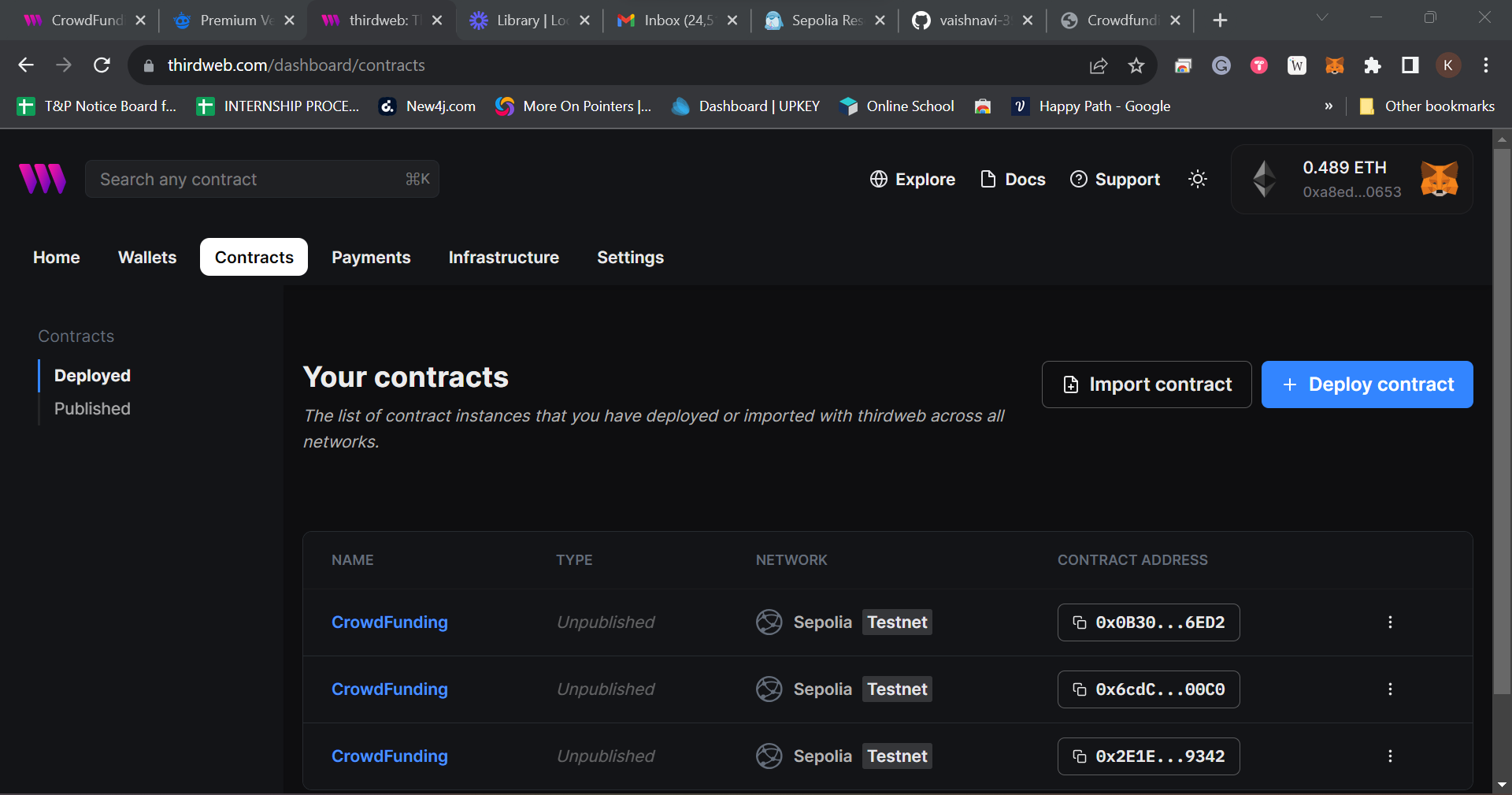The image size is (1512, 795).
Task: Close the Premium browser tab
Action: (290, 20)
